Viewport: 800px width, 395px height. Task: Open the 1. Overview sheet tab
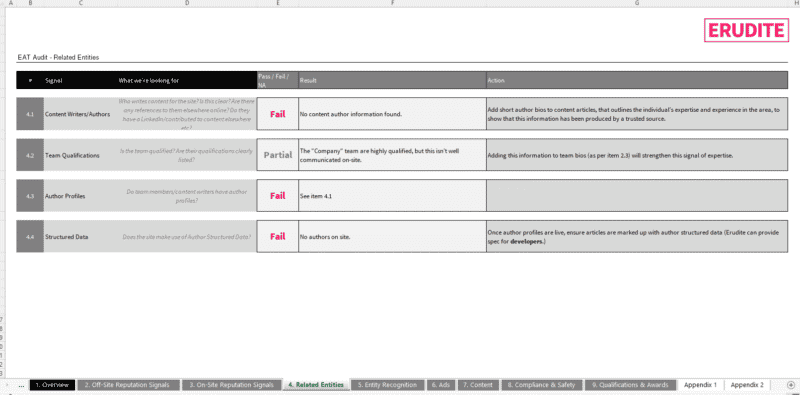[53, 385]
